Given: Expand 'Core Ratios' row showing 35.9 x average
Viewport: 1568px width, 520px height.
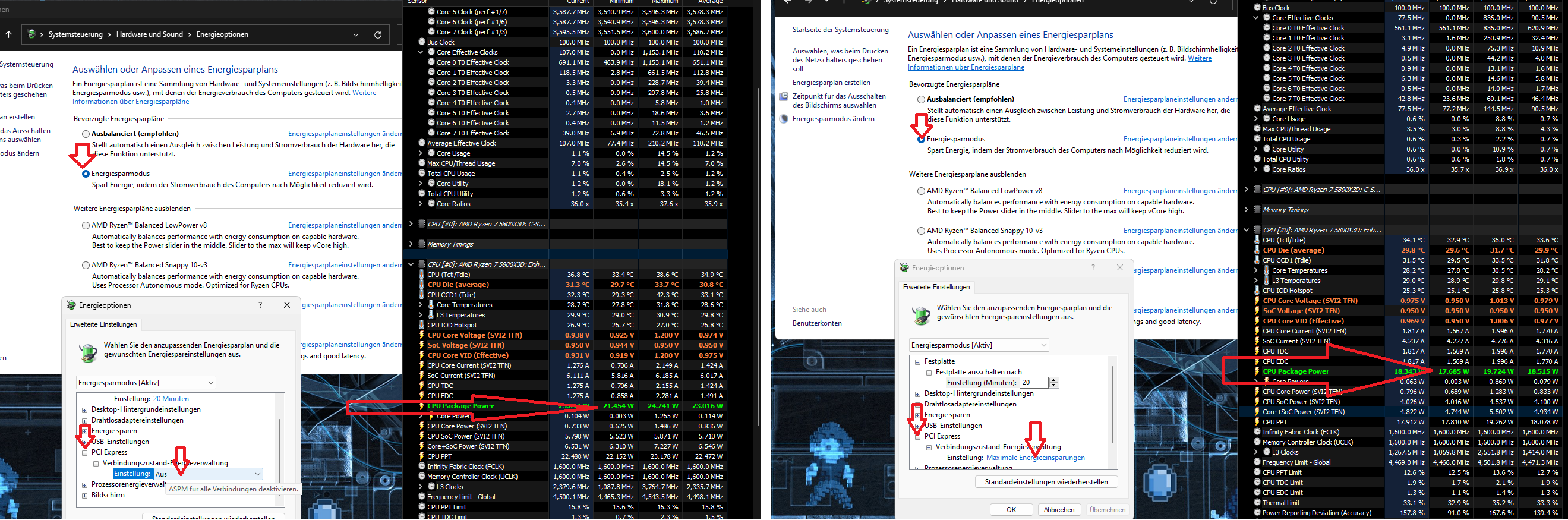Looking at the screenshot, I should click(x=420, y=204).
